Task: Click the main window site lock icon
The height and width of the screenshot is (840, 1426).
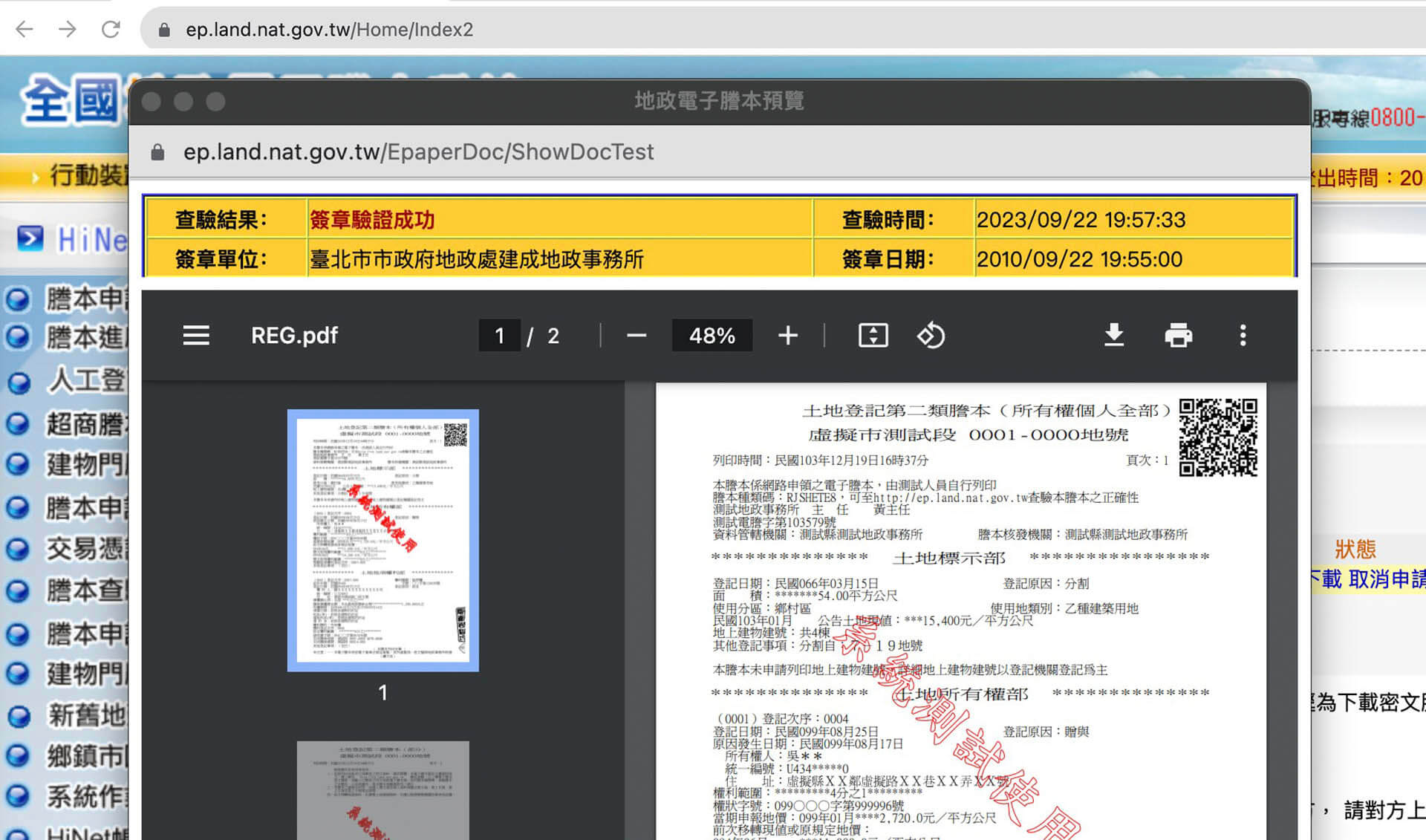Action: 164,30
